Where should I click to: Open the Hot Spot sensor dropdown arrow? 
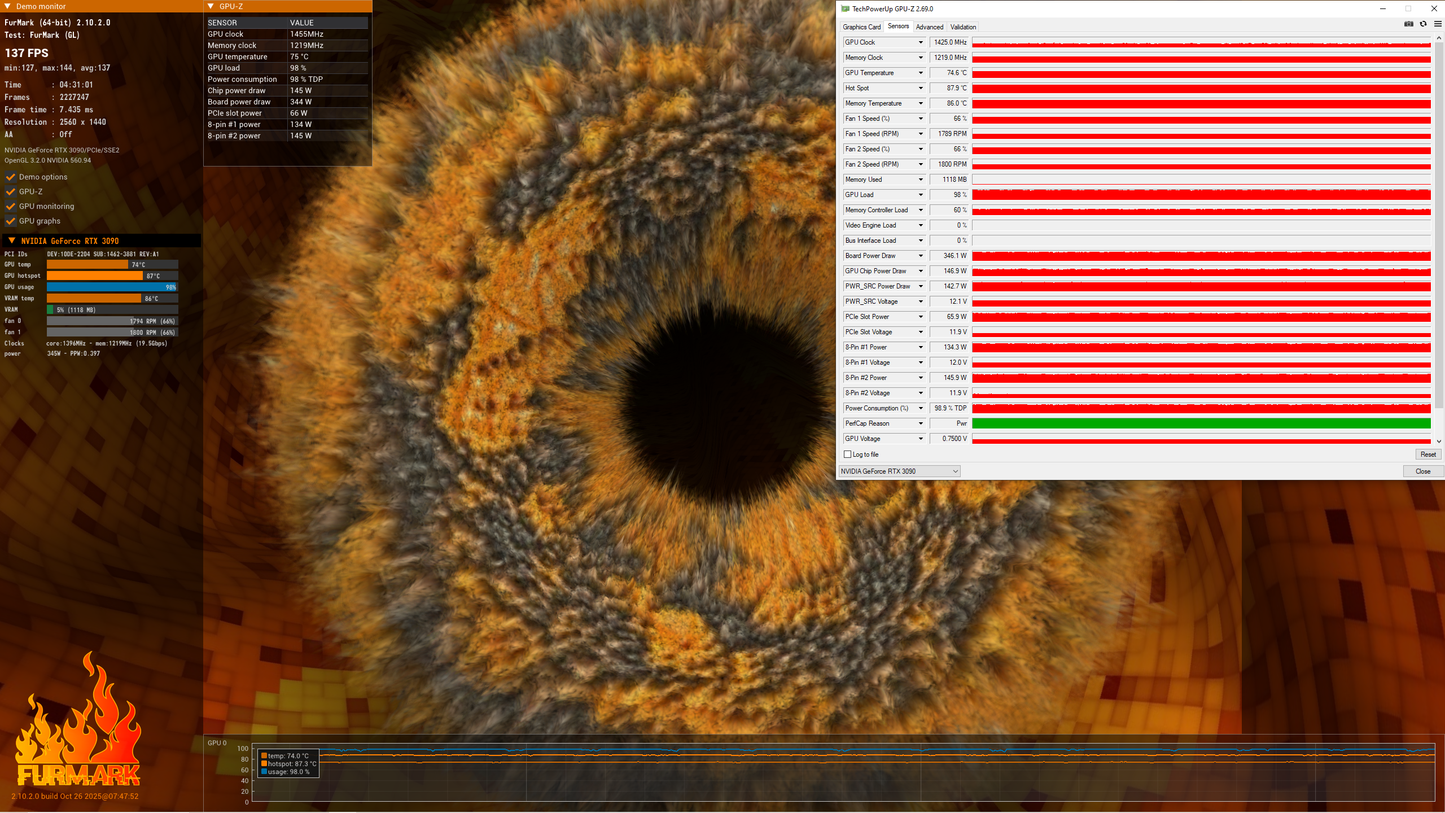[x=921, y=88]
